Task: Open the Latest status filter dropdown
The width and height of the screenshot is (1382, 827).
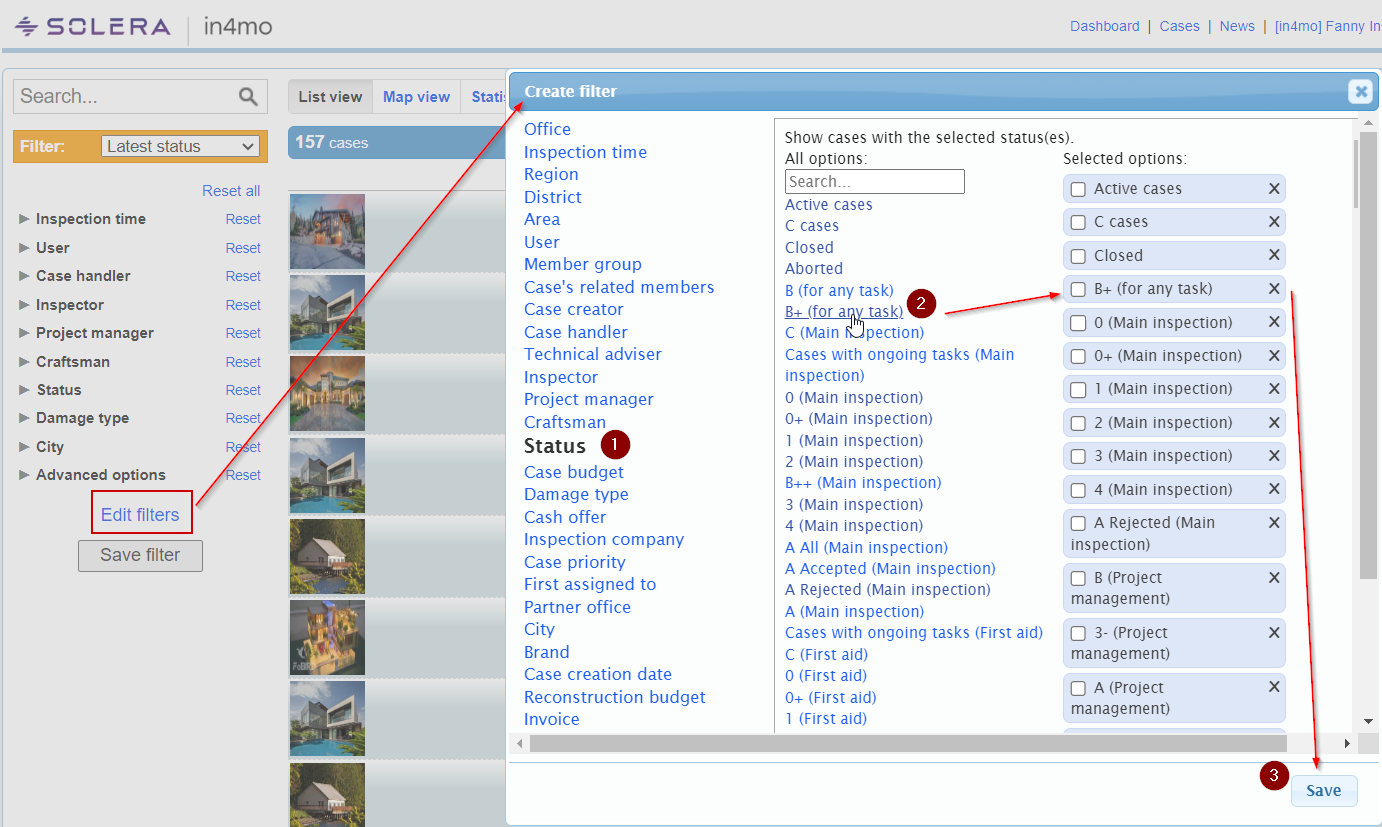Action: (x=180, y=146)
